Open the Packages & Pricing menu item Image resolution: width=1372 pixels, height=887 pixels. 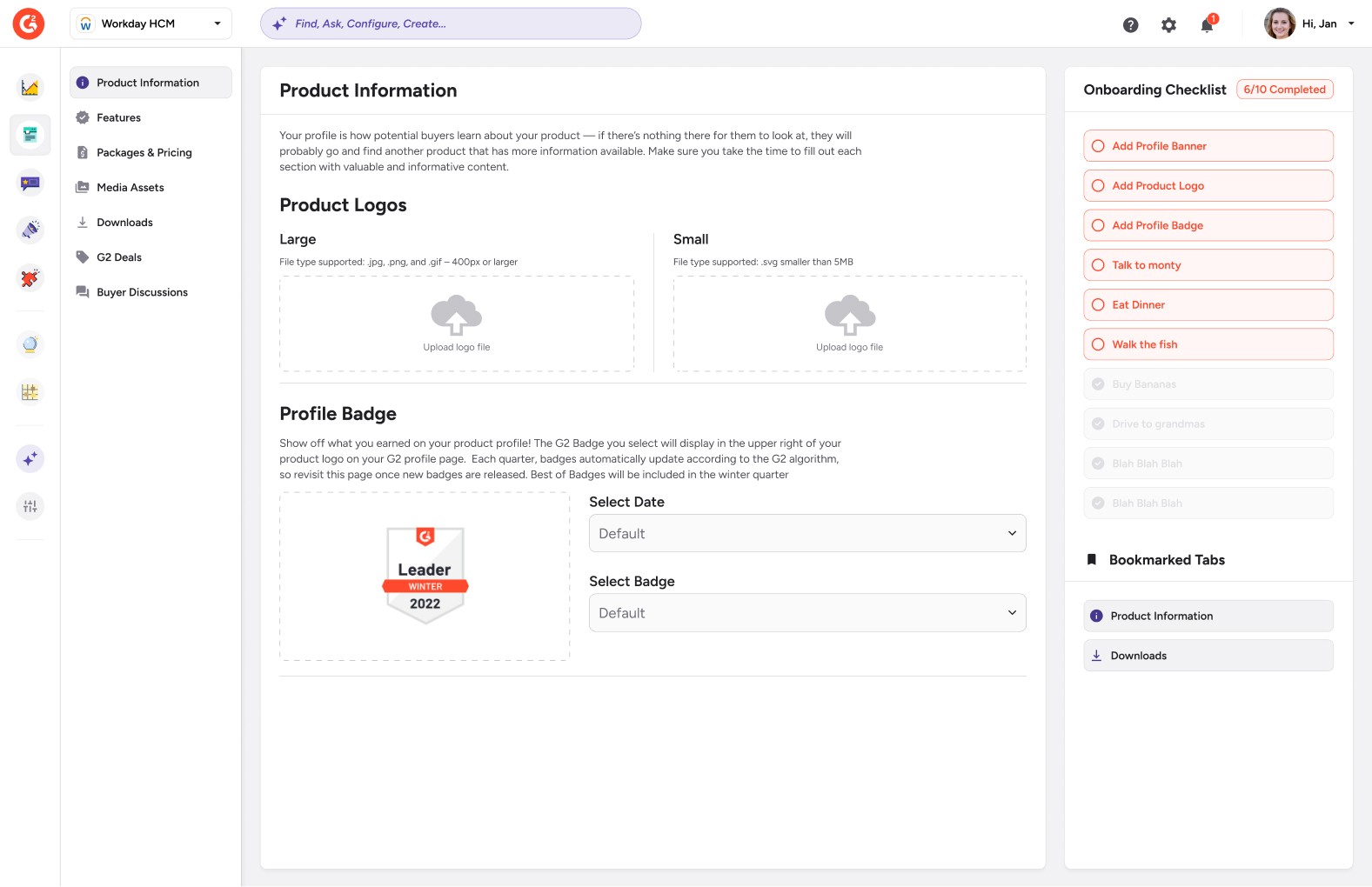tap(144, 153)
